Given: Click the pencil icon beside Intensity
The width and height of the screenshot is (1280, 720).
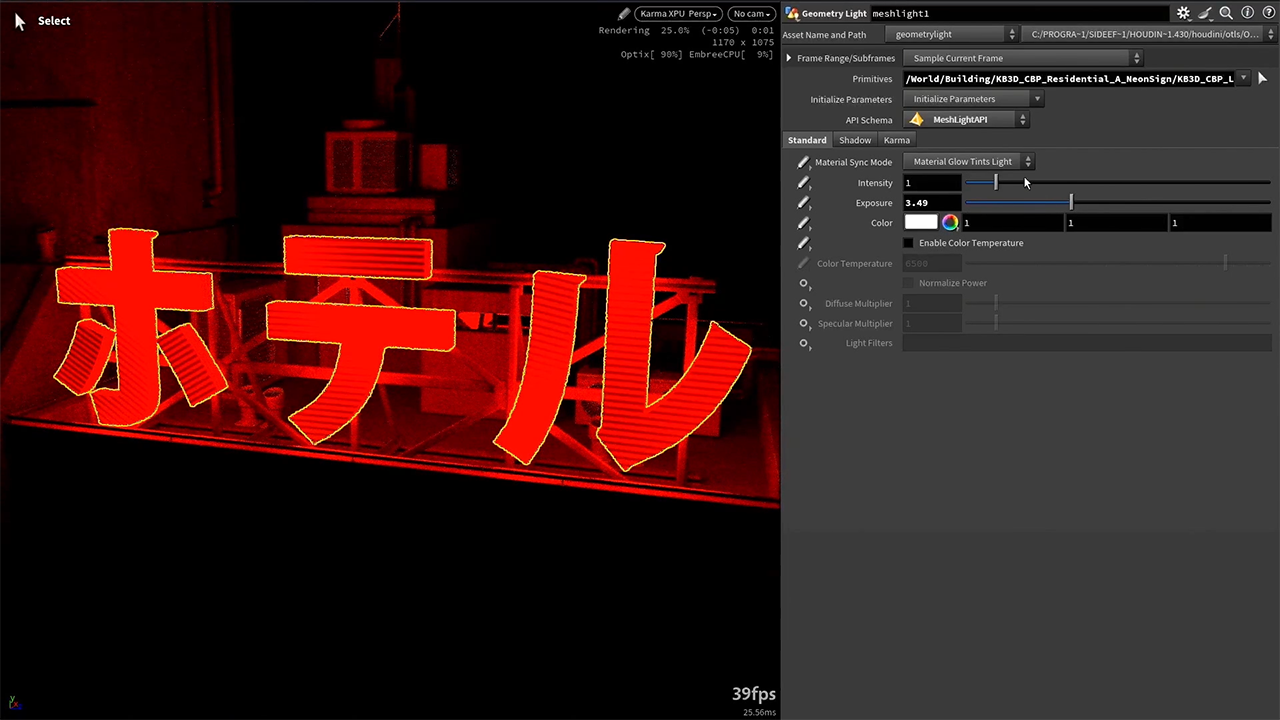Looking at the screenshot, I should coord(803,183).
